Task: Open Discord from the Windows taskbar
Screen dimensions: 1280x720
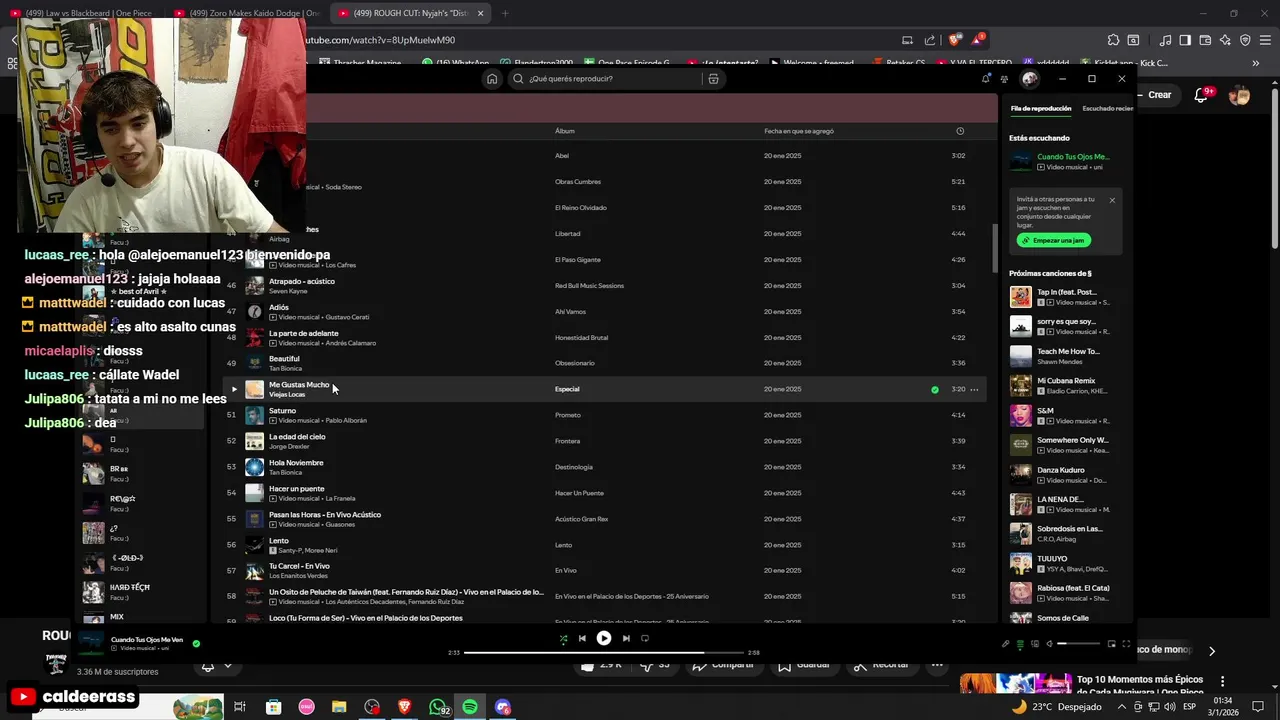Action: click(x=503, y=707)
